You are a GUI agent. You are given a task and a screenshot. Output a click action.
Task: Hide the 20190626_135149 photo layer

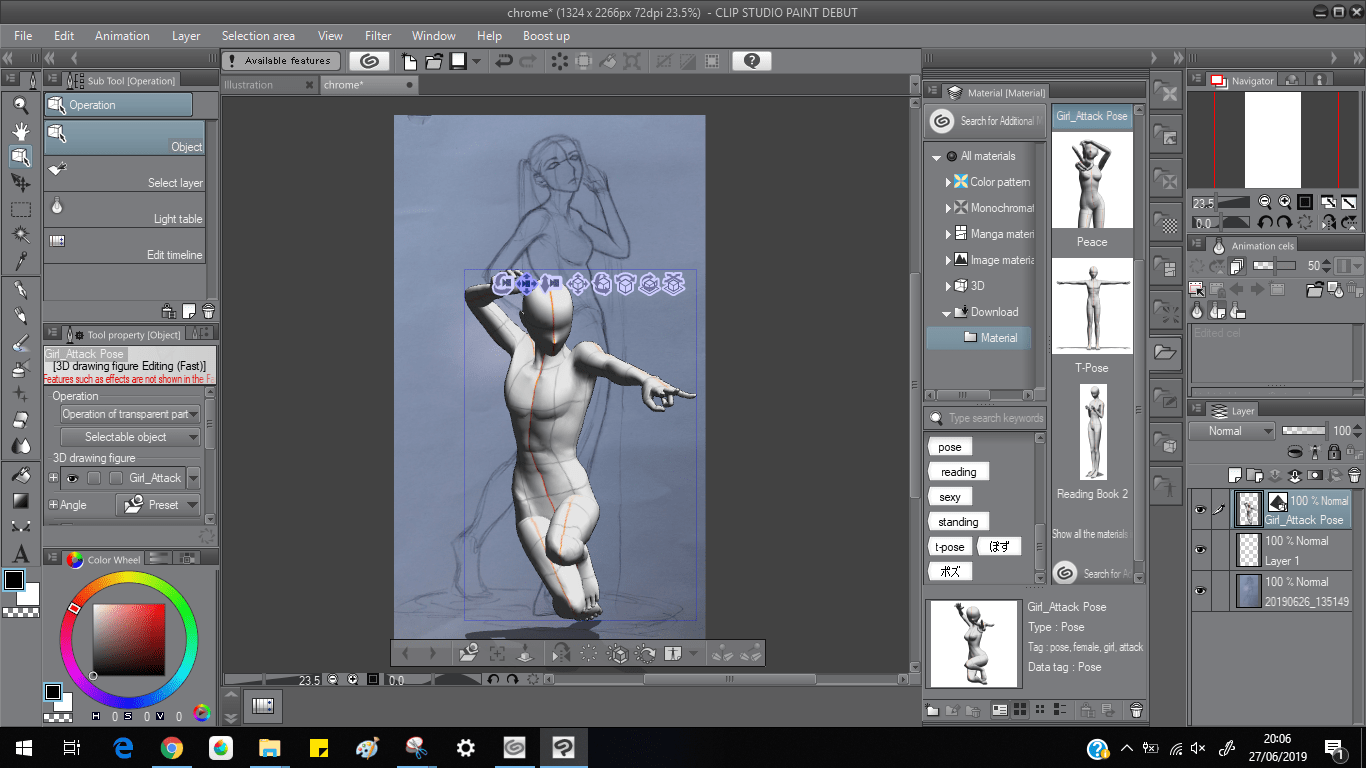tap(1200, 591)
